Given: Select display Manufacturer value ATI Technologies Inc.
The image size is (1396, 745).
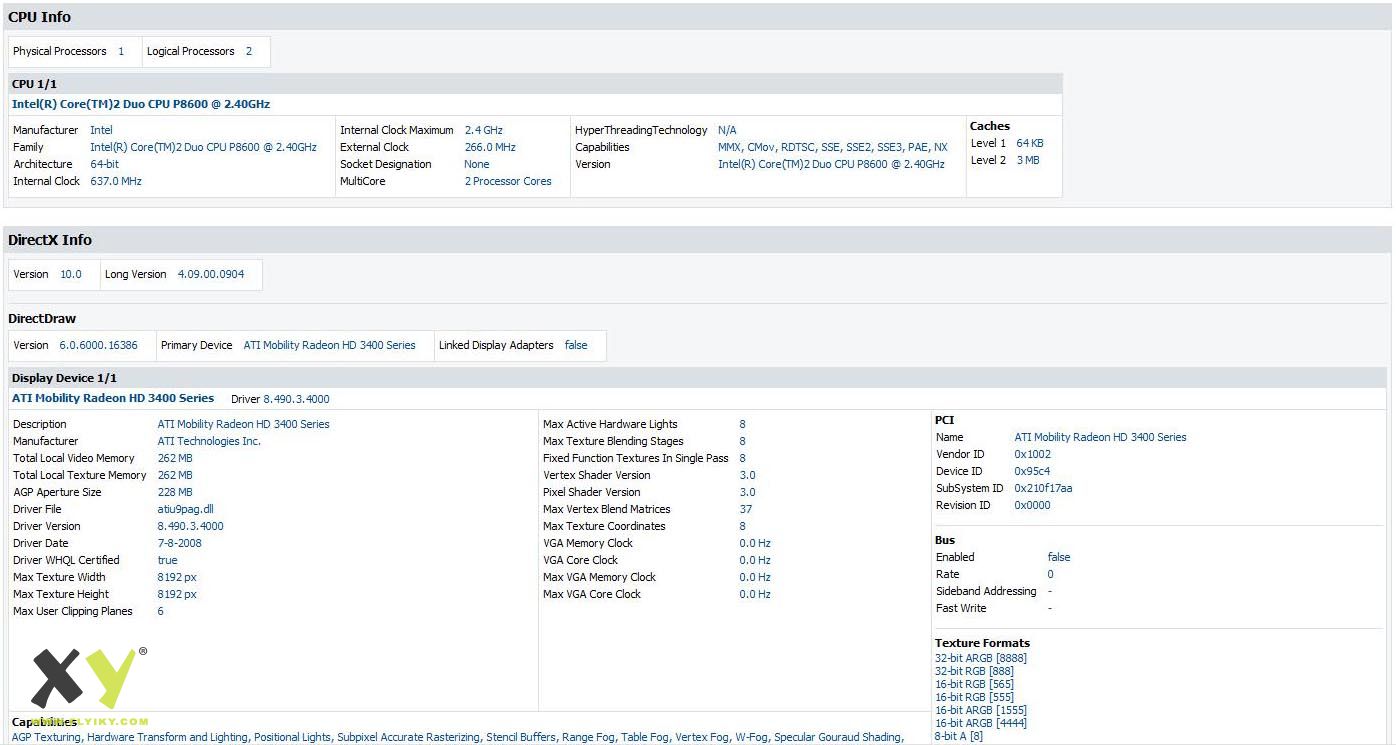Looking at the screenshot, I should pyautogui.click(x=209, y=441).
